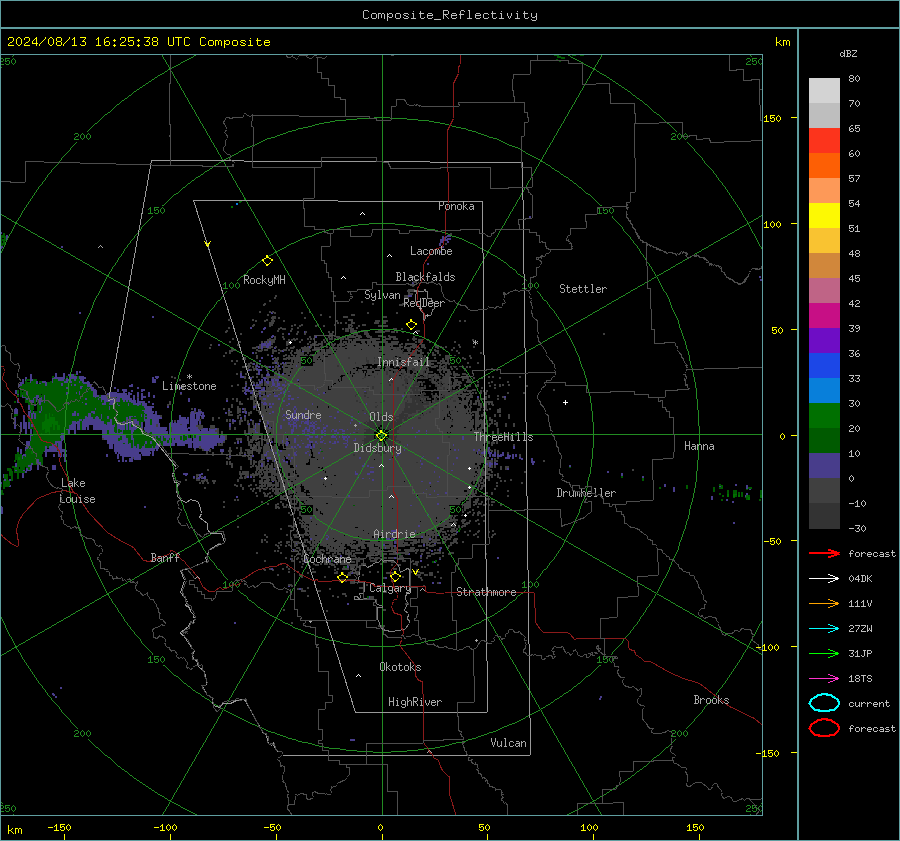Click the yellow diamond marker above Calgary
Screen dimensions: 900x841
pos(395,576)
